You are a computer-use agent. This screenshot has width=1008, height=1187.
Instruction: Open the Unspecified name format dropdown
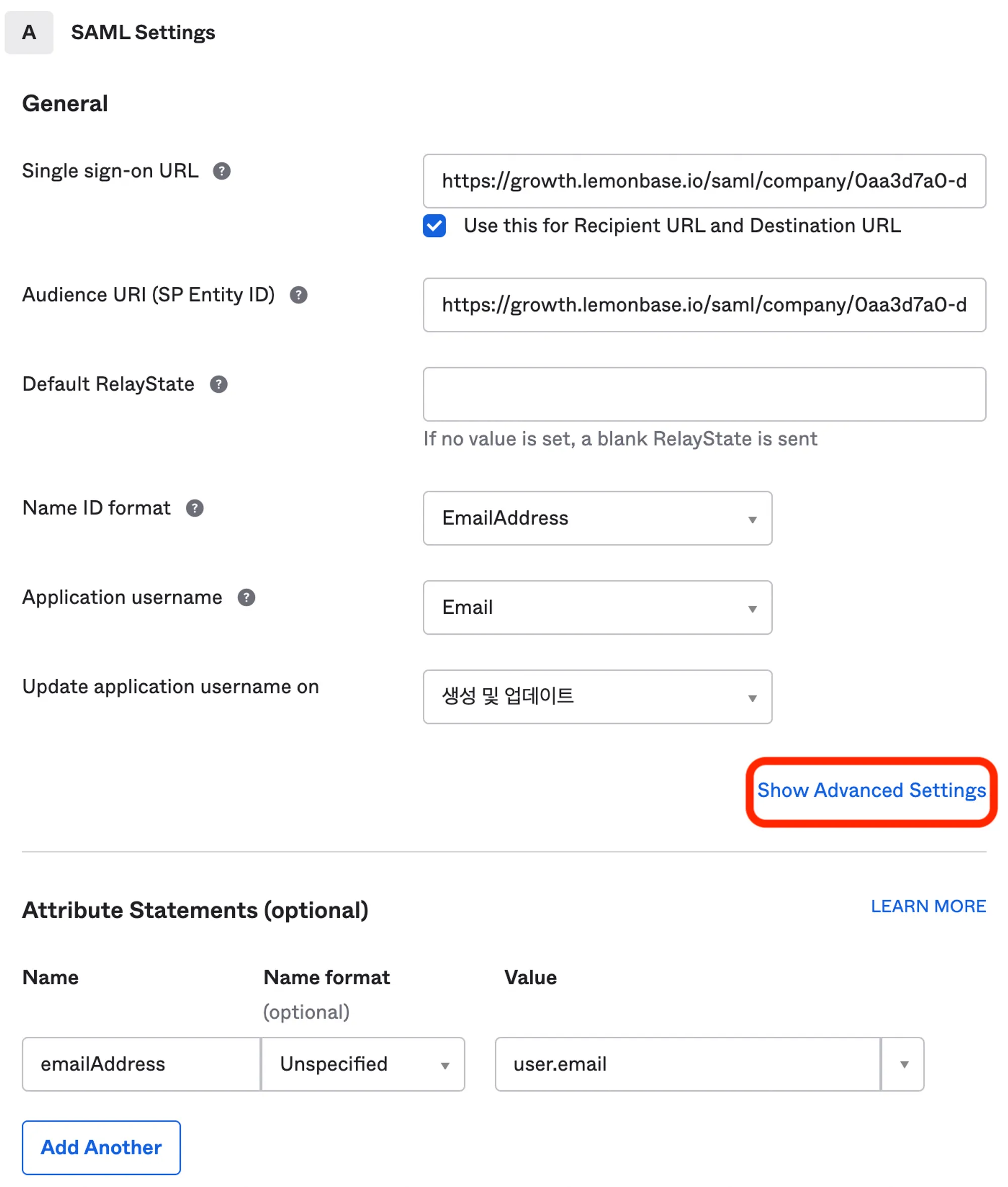(x=363, y=1064)
